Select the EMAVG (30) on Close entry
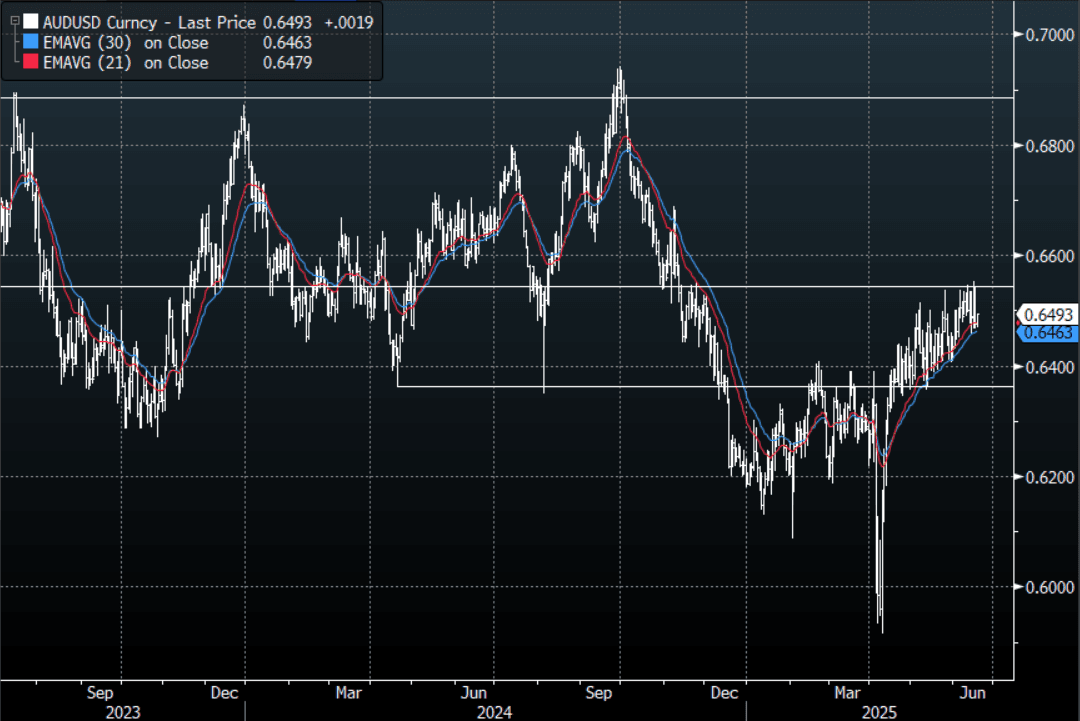This screenshot has height=721, width=1080. tap(126, 42)
